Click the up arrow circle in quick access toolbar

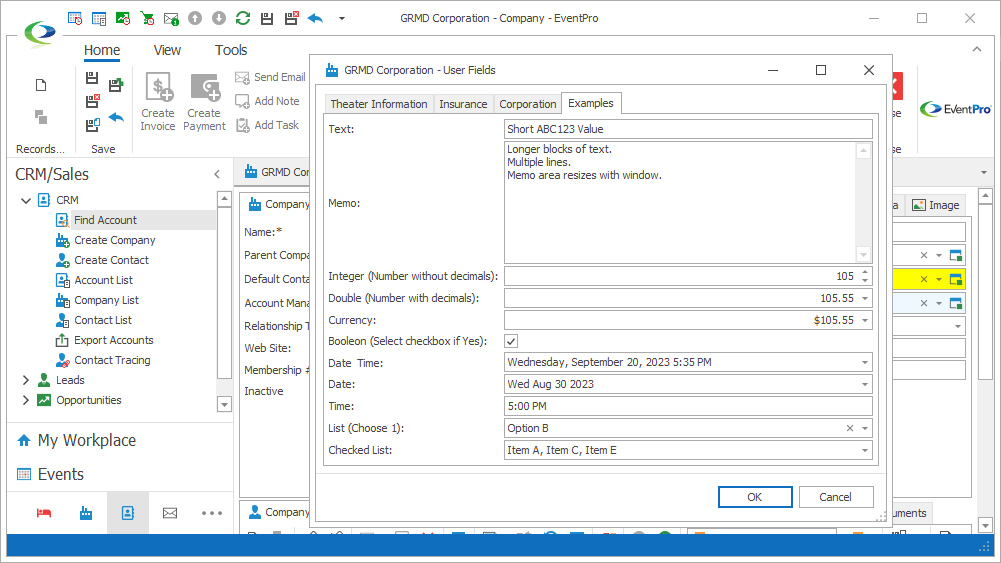(x=195, y=19)
